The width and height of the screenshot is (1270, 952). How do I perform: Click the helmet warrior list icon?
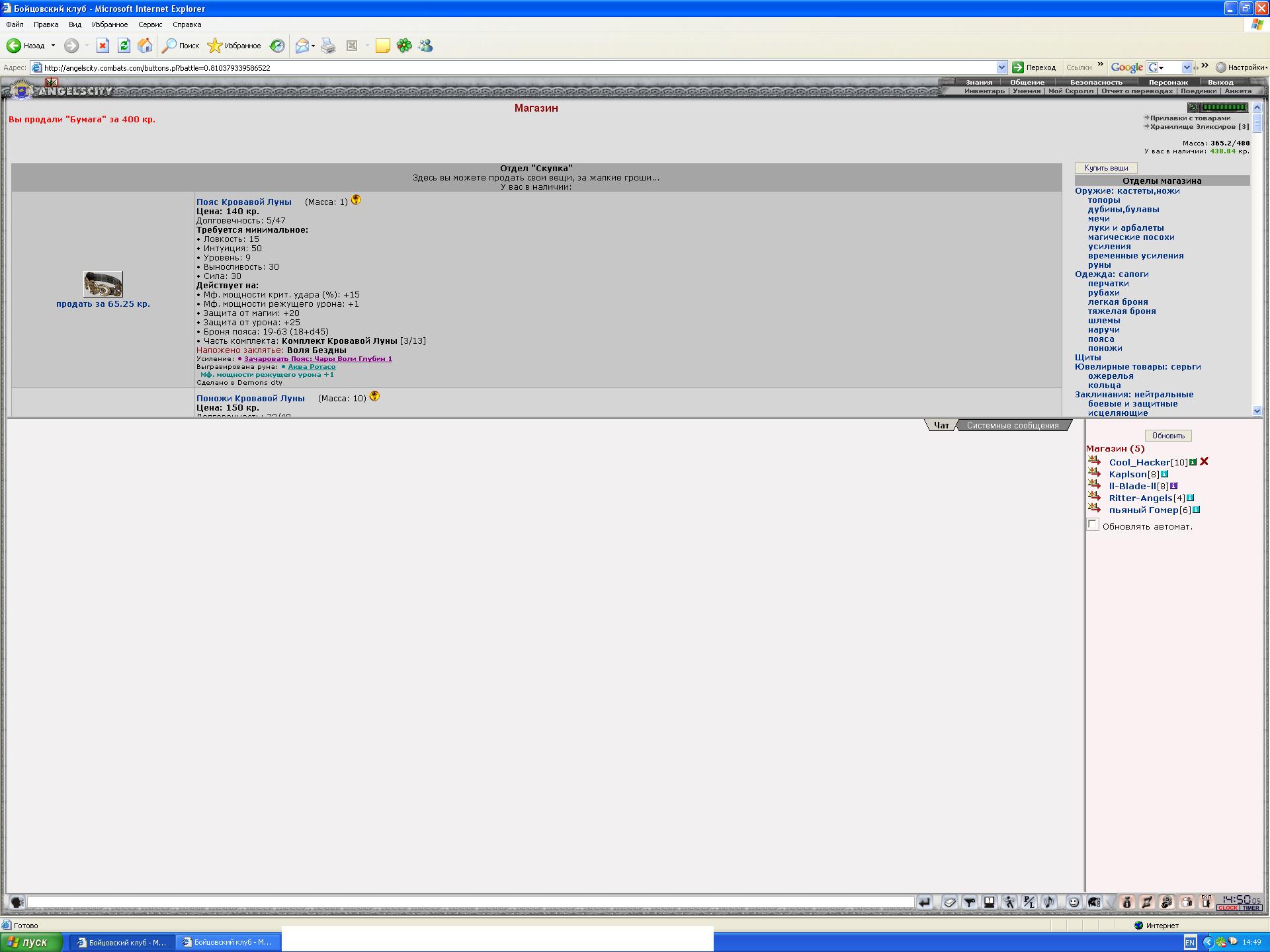click(x=1095, y=902)
